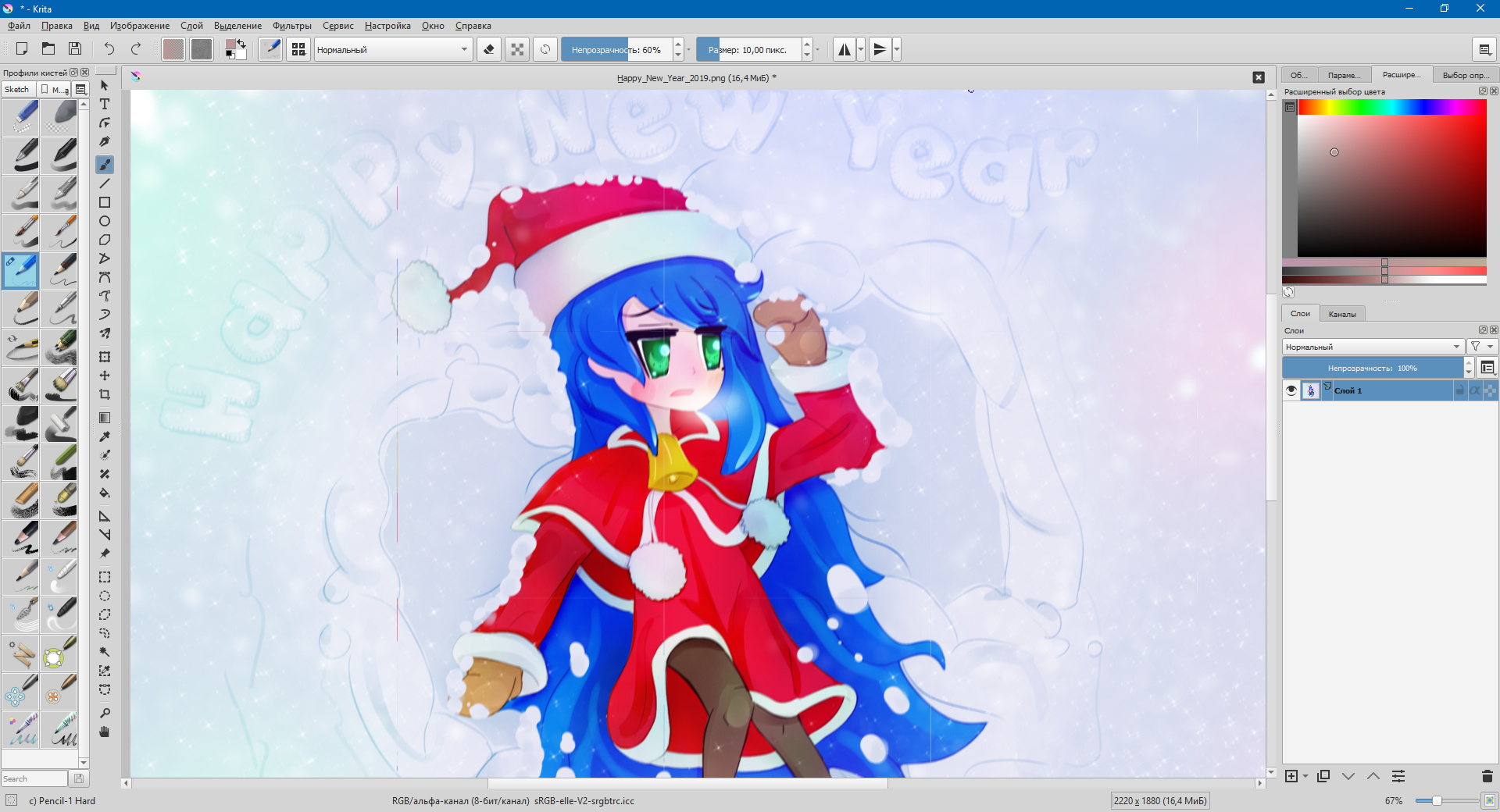1500x812 pixels.
Task: Select the Rectangle shape tool
Action: [x=105, y=202]
